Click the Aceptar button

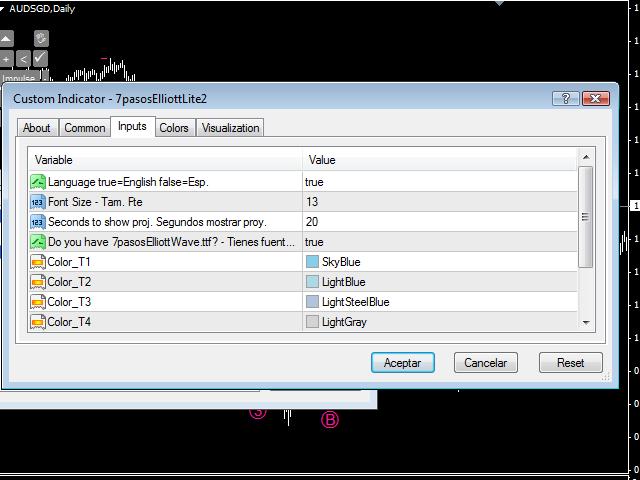(402, 363)
